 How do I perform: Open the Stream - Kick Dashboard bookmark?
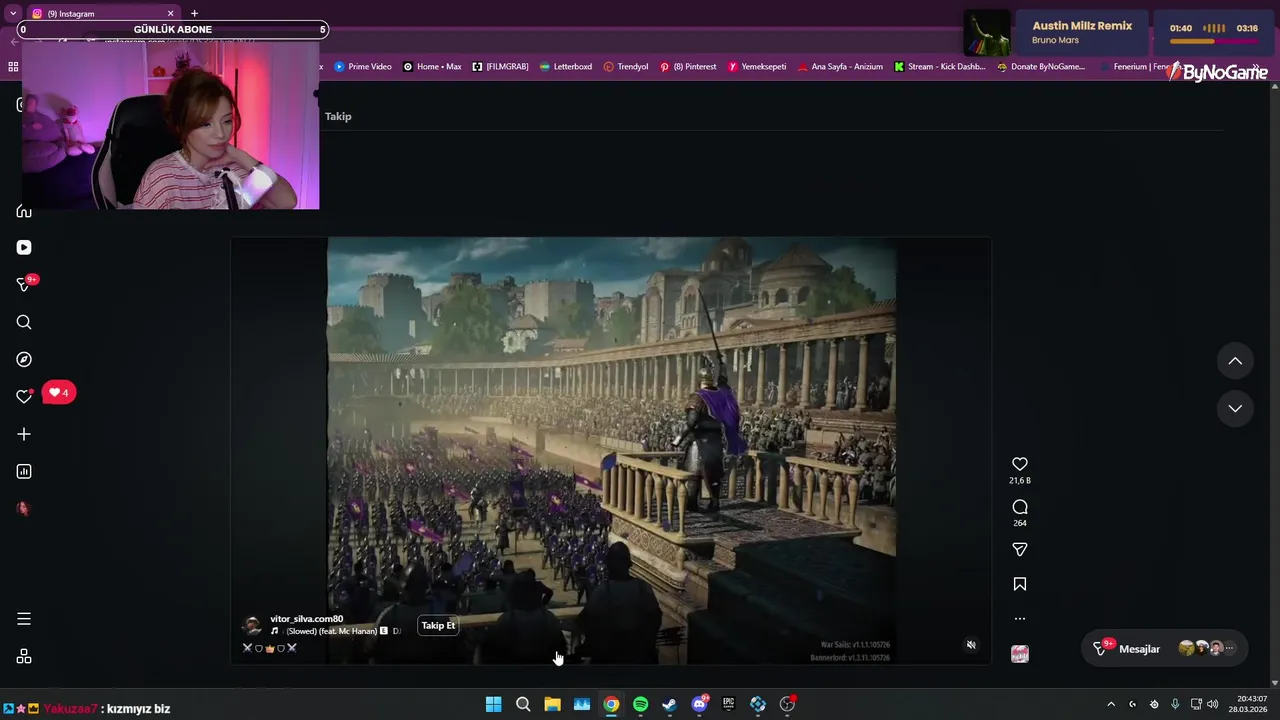coord(940,67)
